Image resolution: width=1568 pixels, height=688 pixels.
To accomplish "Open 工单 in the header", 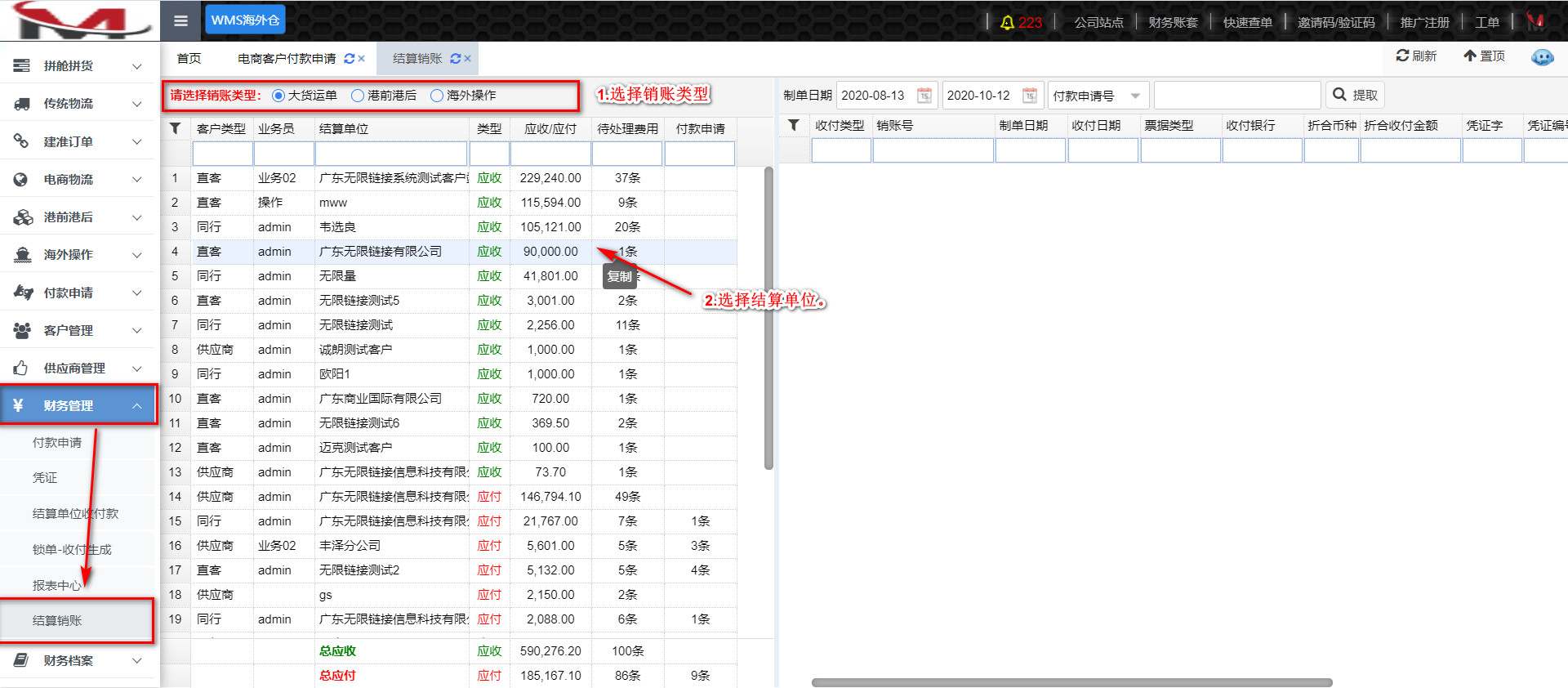I will tap(1486, 22).
